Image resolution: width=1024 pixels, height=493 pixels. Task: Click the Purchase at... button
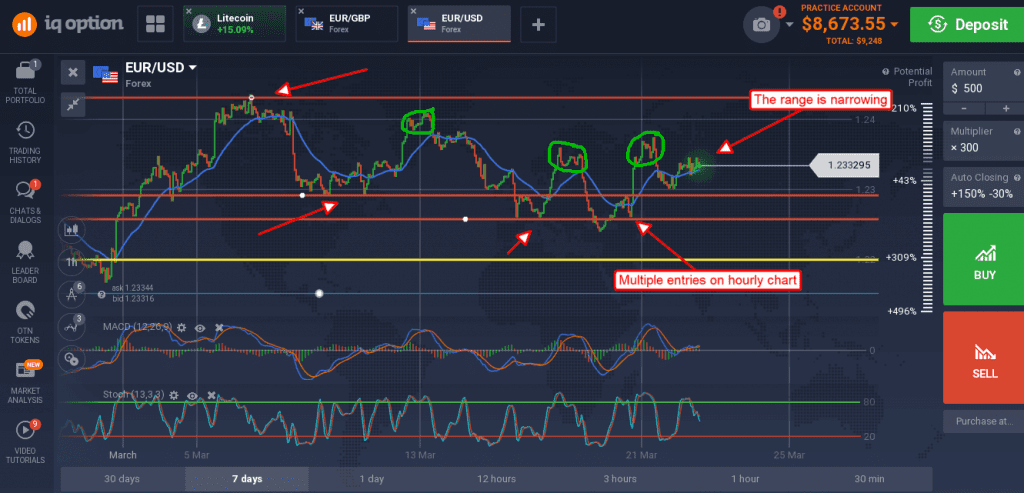pos(983,421)
